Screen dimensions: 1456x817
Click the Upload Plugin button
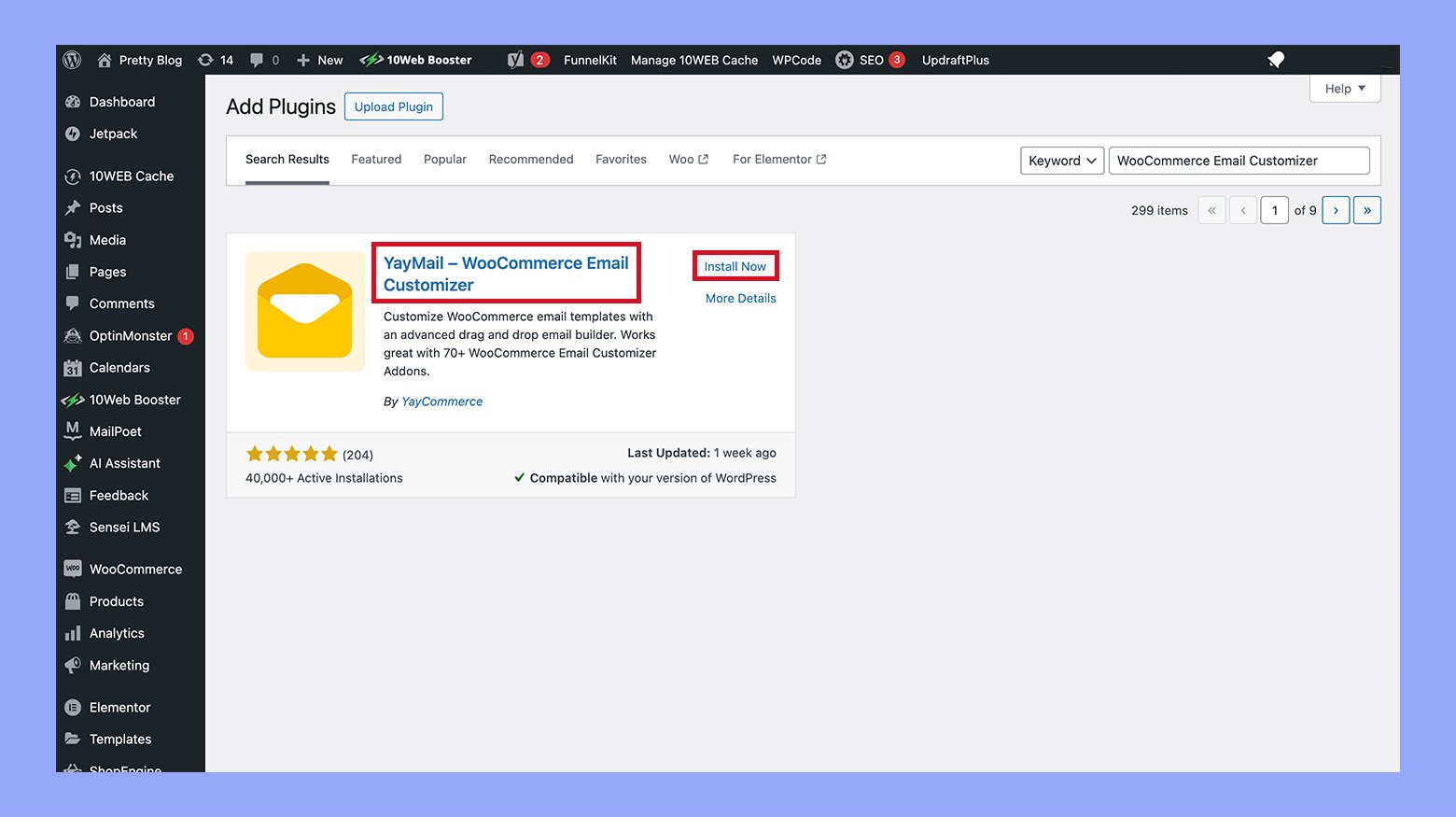pos(394,106)
